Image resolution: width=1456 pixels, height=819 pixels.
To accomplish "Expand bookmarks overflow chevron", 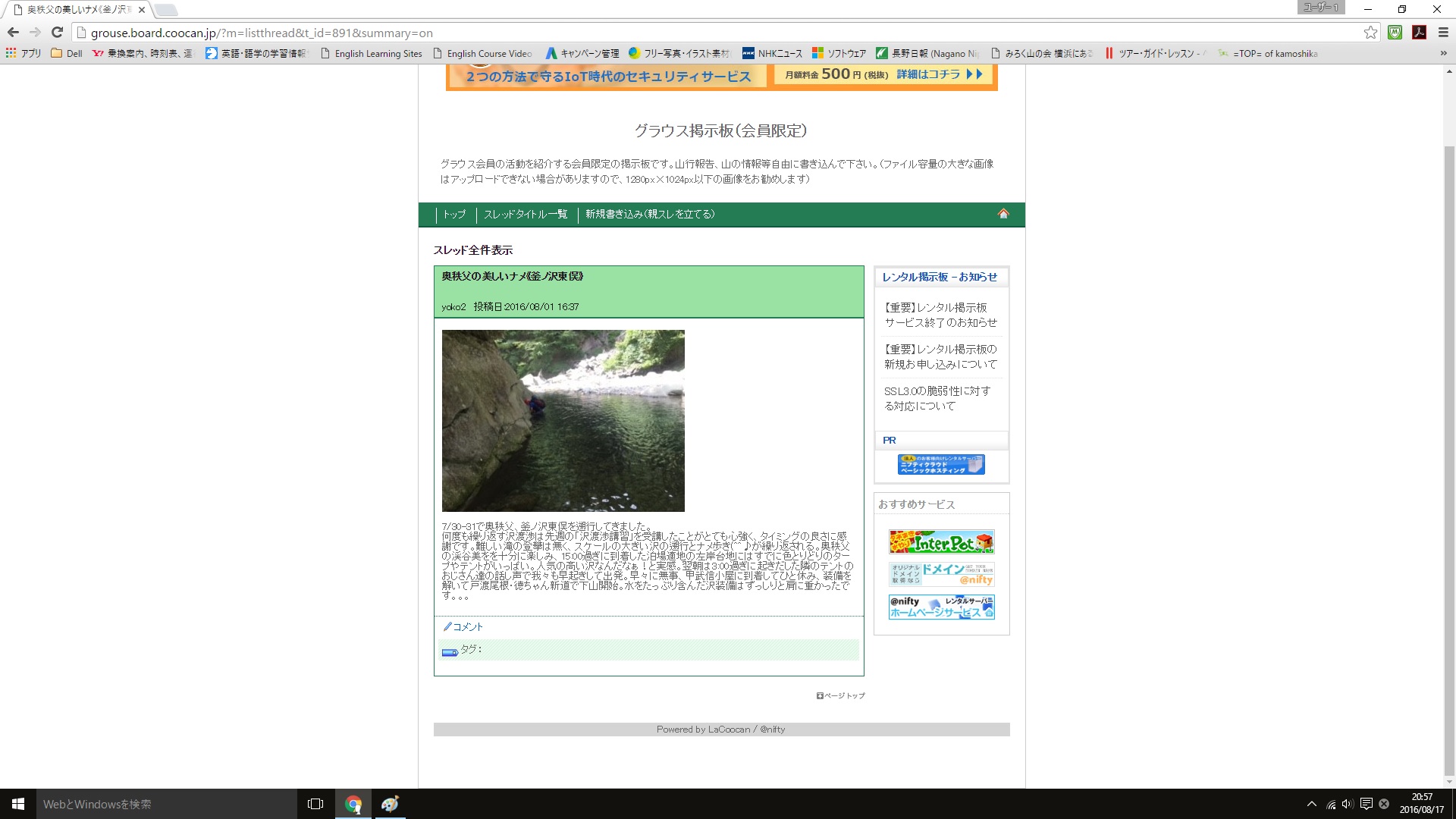I will click(1443, 53).
